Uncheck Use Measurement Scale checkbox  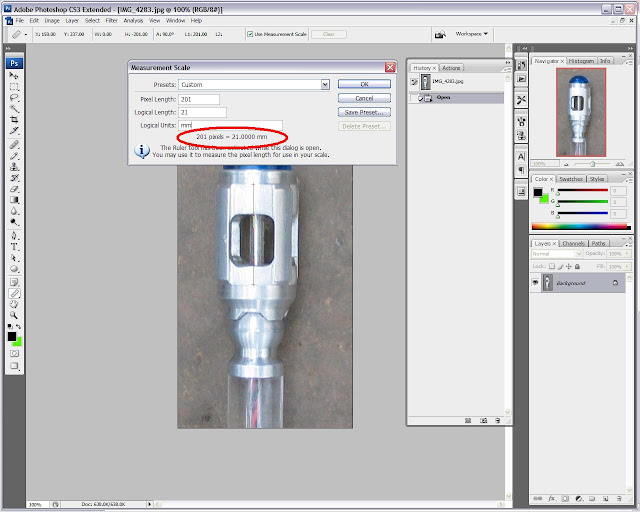(x=250, y=34)
